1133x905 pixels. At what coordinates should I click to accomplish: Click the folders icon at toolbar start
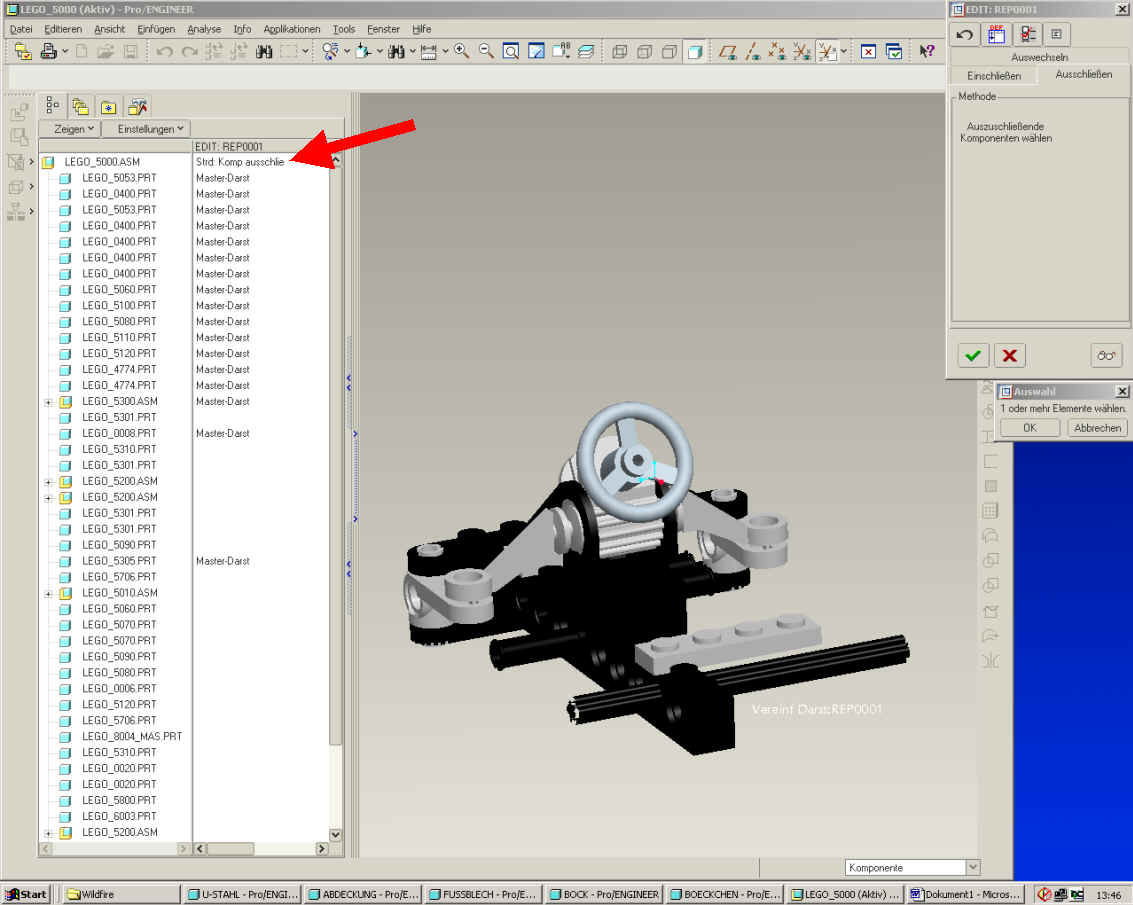(23, 51)
